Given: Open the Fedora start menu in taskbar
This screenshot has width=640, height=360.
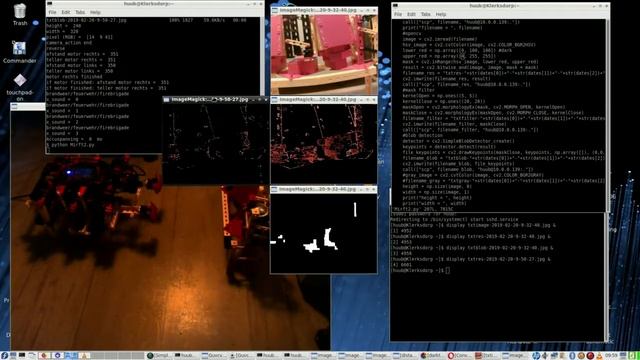Looking at the screenshot, I should (x=4, y=356).
